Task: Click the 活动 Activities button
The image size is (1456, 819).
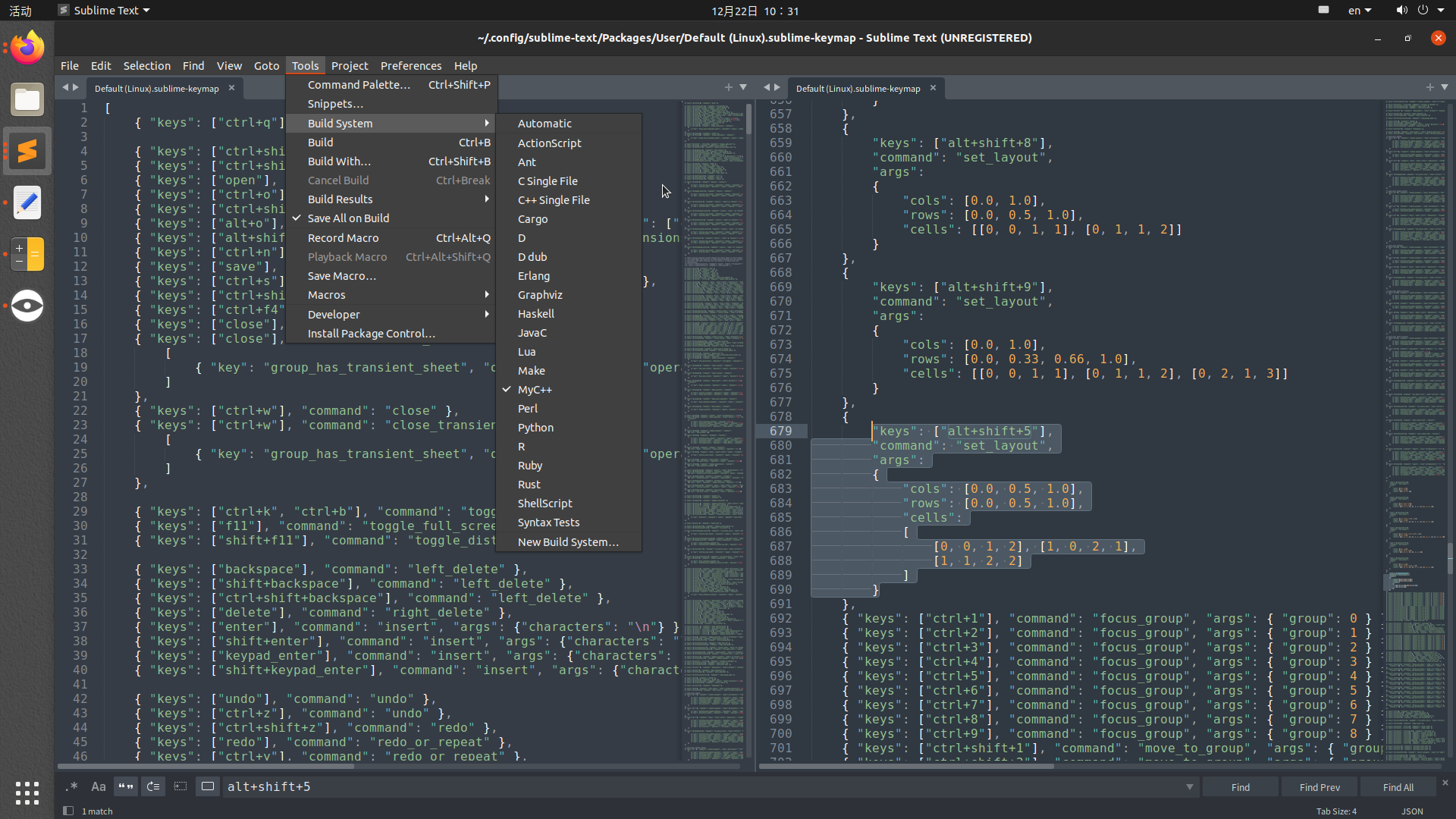Action: 20,11
